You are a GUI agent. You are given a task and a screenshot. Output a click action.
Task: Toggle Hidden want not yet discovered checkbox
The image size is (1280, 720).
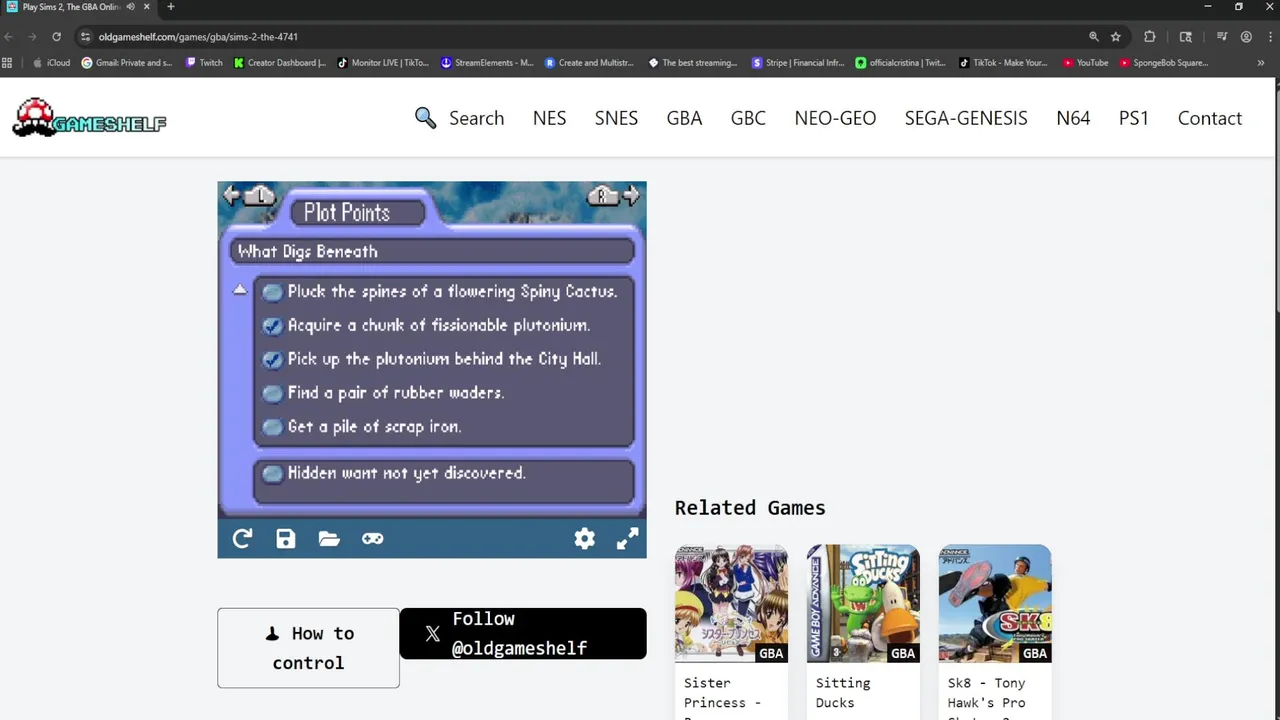(272, 474)
